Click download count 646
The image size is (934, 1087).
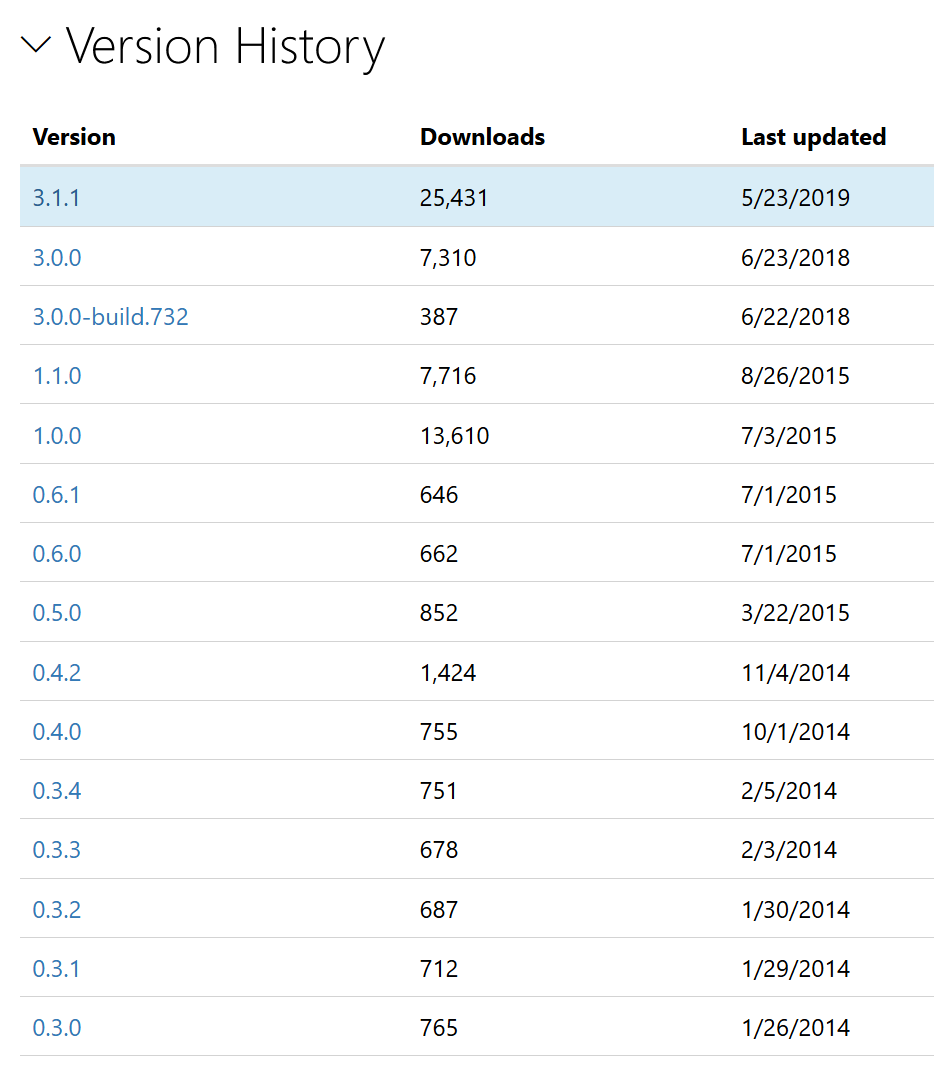439,495
